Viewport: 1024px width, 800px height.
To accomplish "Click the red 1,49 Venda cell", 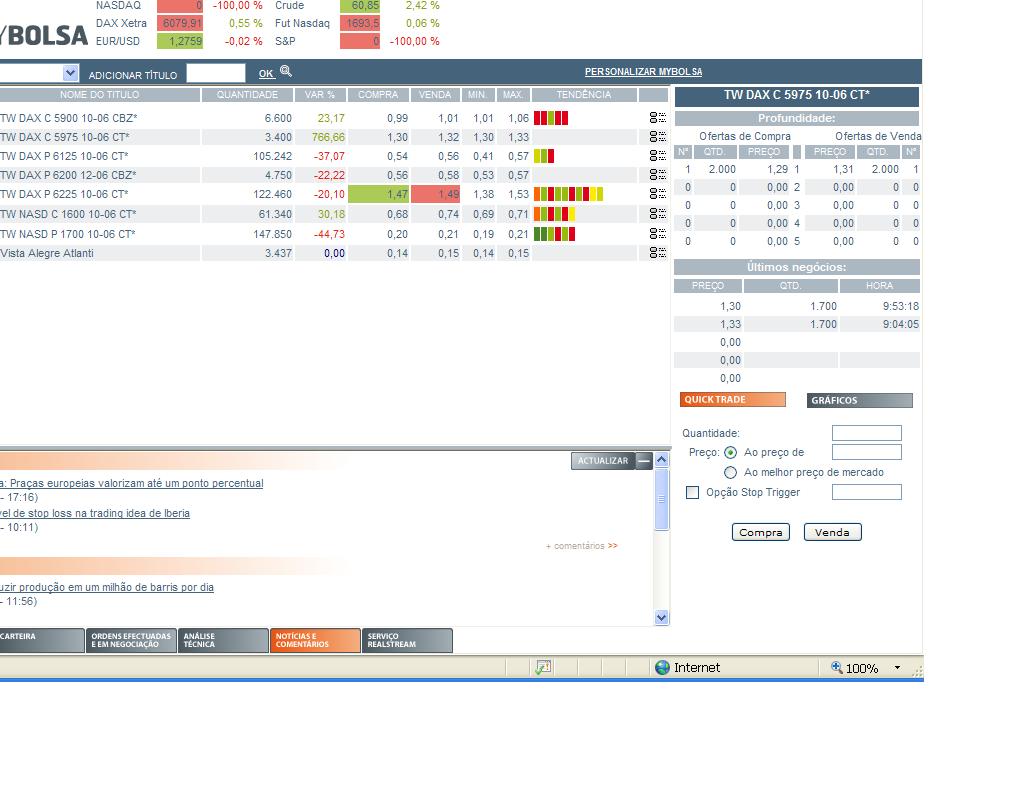I will coord(435,194).
